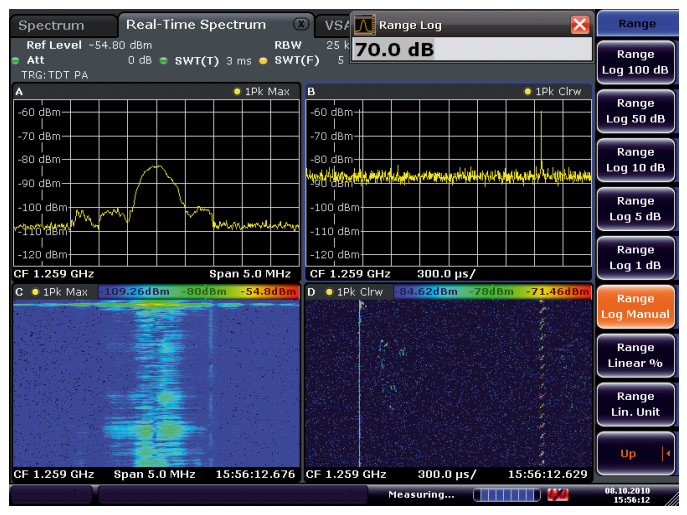The width and height of the screenshot is (687, 515).
Task: Choose Range Log 5 dB softkey
Action: (635, 209)
